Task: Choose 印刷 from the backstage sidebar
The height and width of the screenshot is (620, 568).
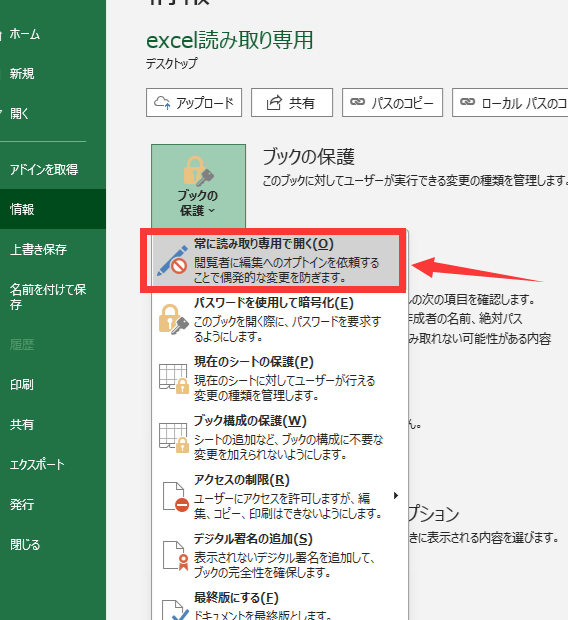Action: point(52,384)
